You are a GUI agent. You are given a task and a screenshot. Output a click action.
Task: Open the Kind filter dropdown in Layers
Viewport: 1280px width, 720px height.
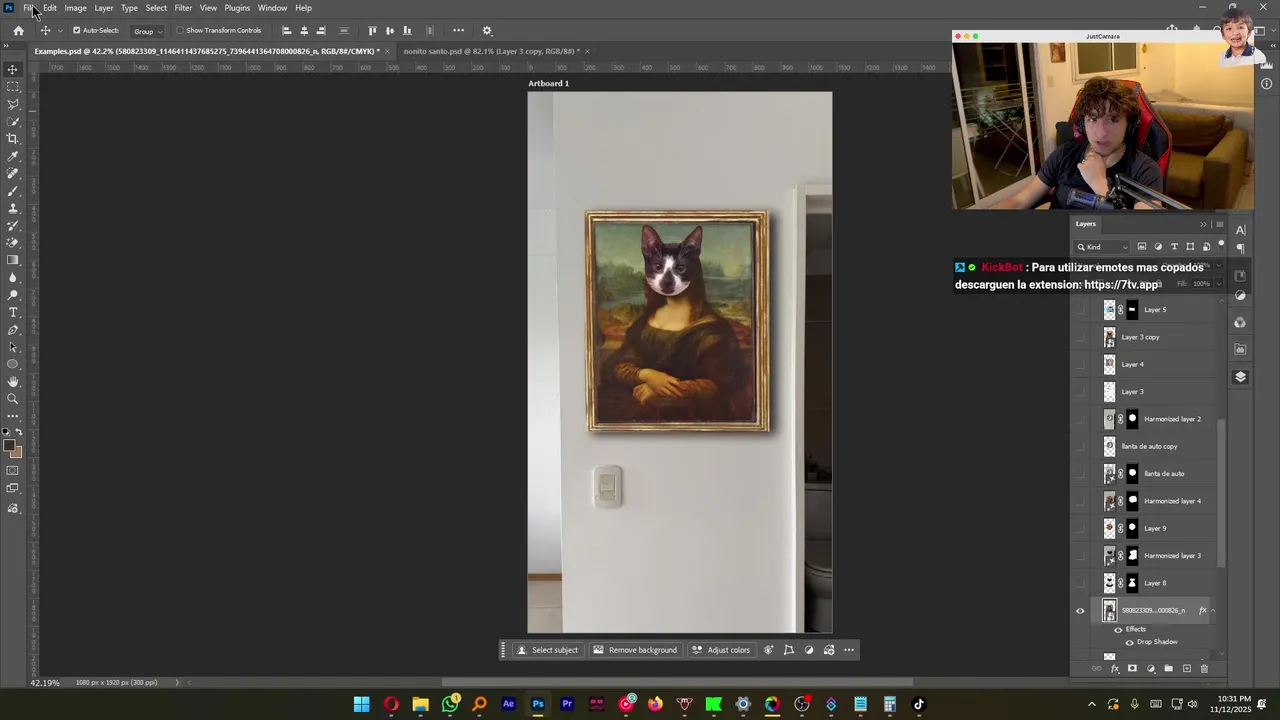pyautogui.click(x=1102, y=247)
